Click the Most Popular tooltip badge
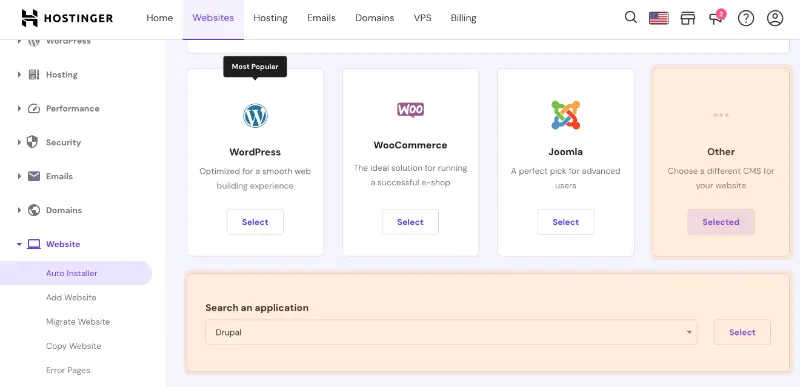 [x=255, y=67]
